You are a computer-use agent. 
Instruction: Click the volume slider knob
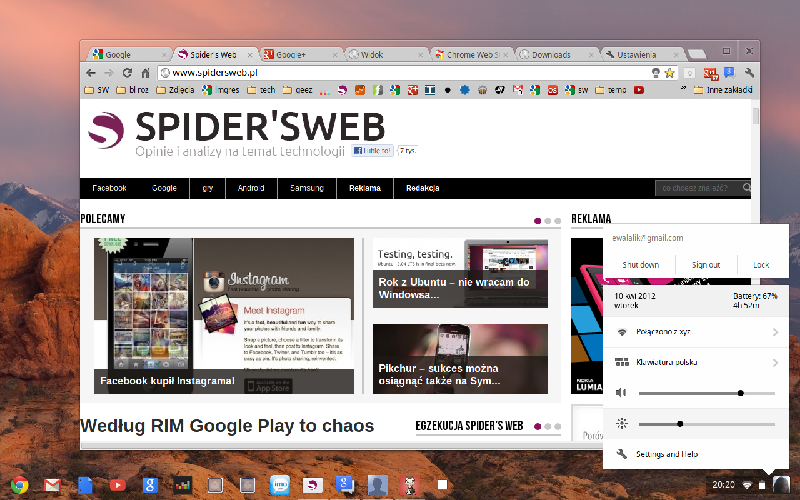[740, 393]
